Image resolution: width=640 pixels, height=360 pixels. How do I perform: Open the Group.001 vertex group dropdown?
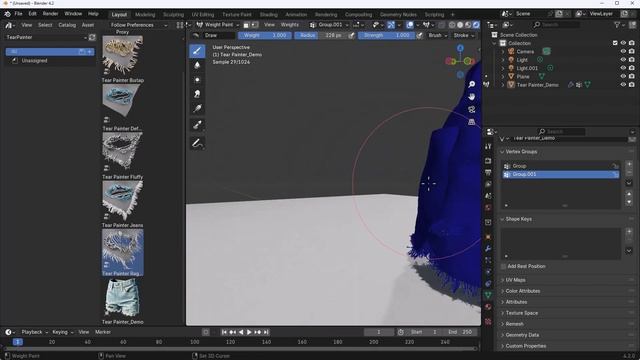click(329, 25)
